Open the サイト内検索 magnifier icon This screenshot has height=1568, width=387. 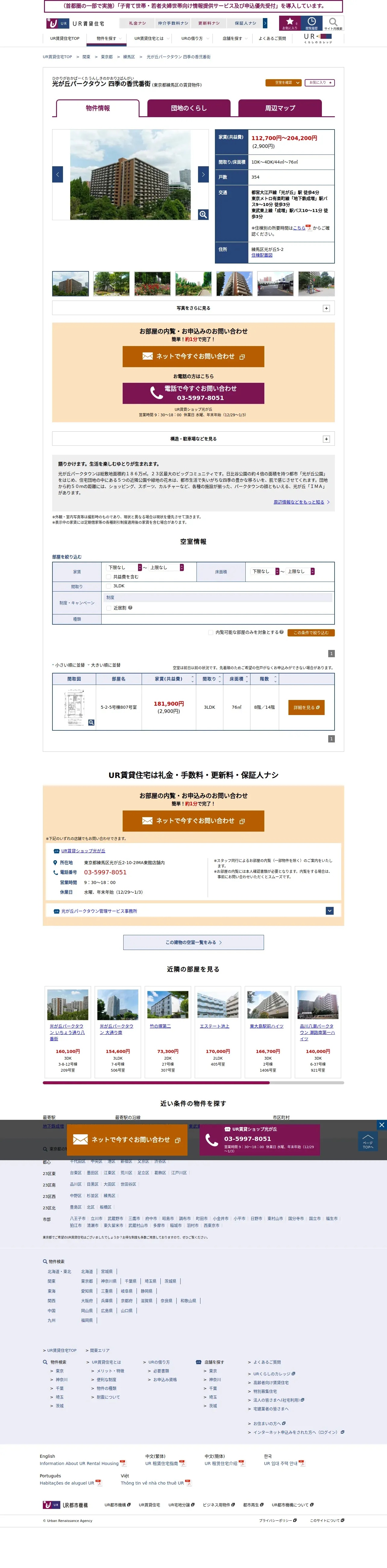(x=333, y=23)
